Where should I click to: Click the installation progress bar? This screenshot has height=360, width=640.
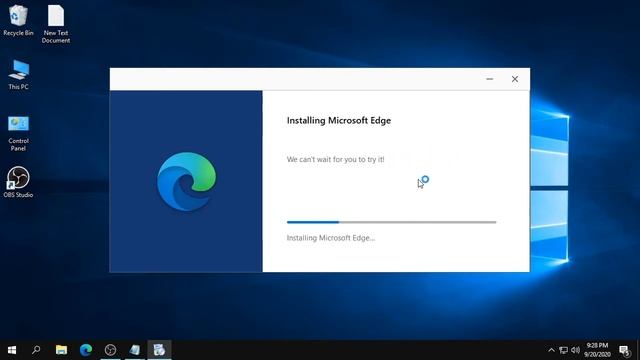coord(391,222)
